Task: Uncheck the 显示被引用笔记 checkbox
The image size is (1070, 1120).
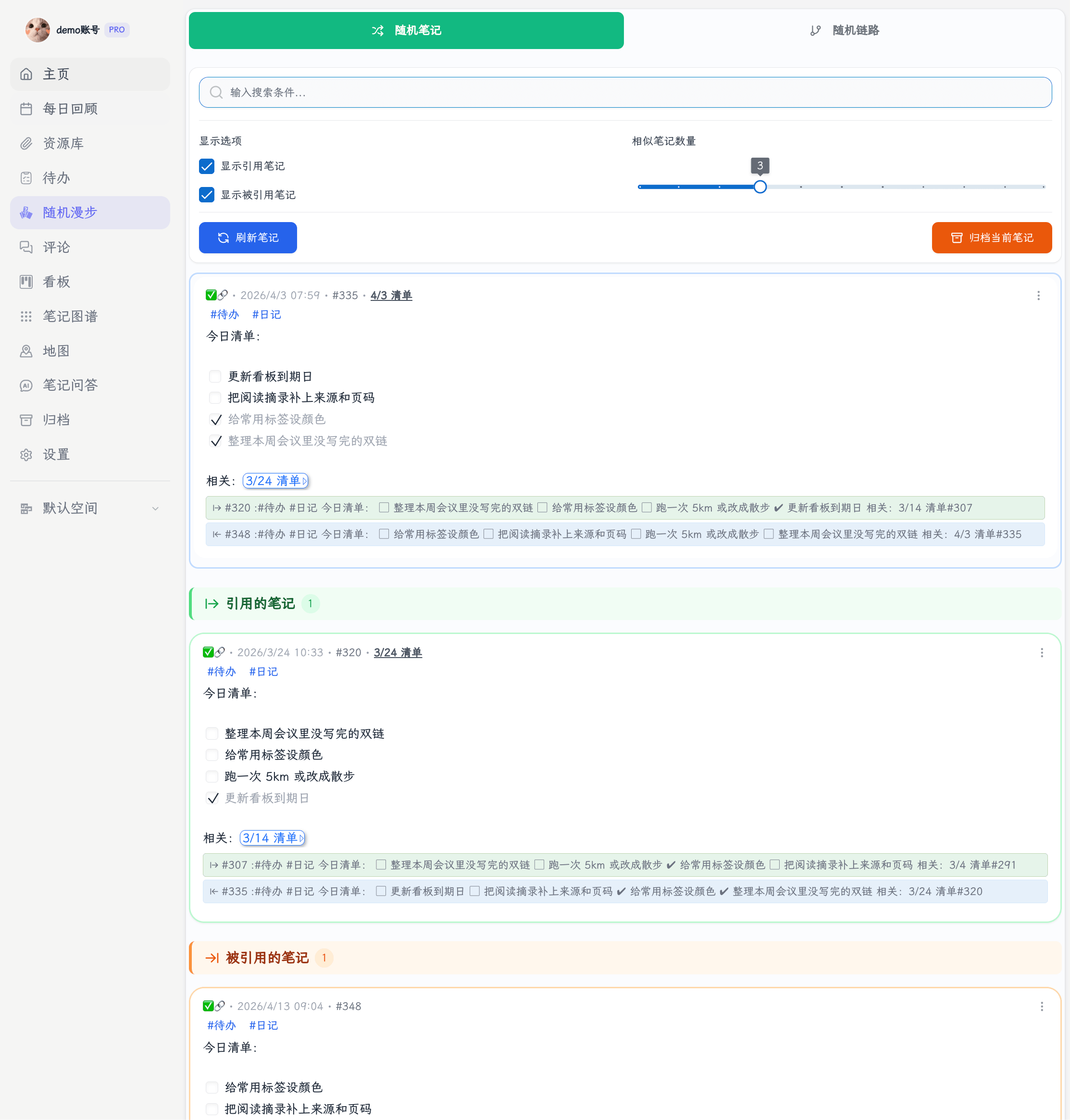Action: tap(207, 195)
